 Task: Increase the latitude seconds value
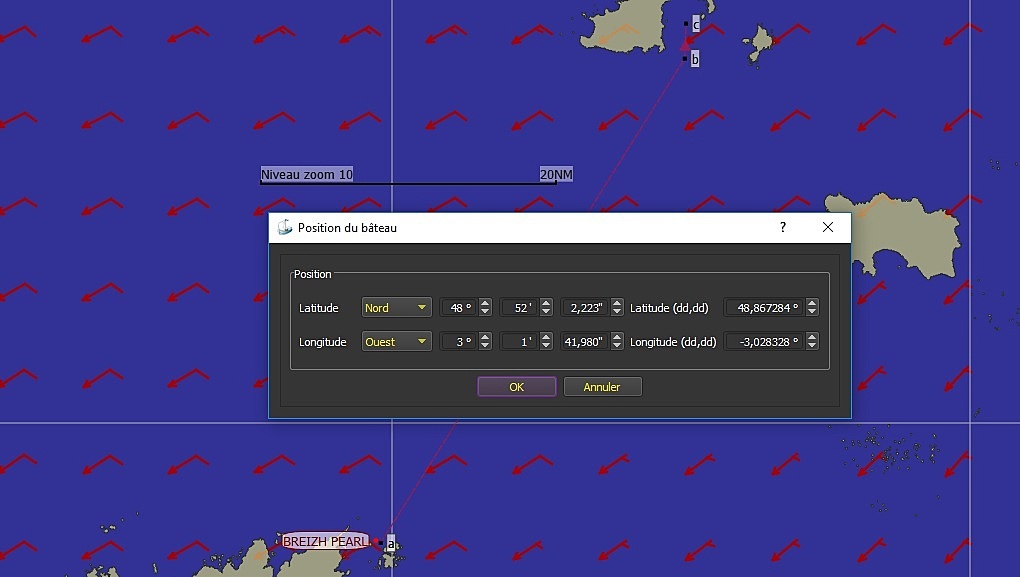617,303
